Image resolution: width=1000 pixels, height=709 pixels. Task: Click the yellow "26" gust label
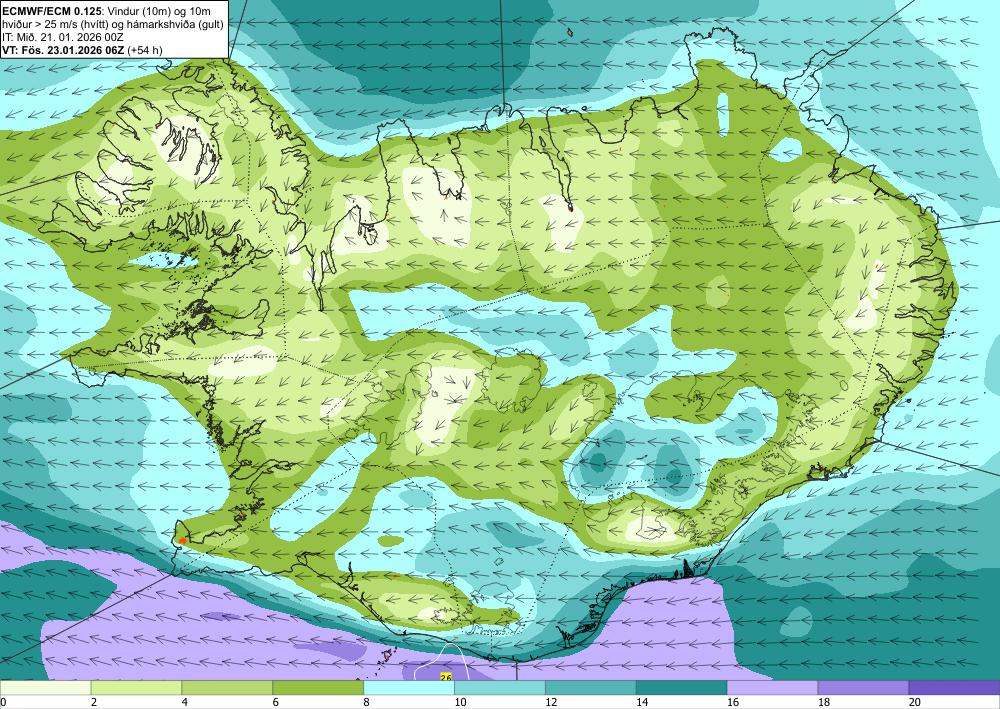click(446, 676)
